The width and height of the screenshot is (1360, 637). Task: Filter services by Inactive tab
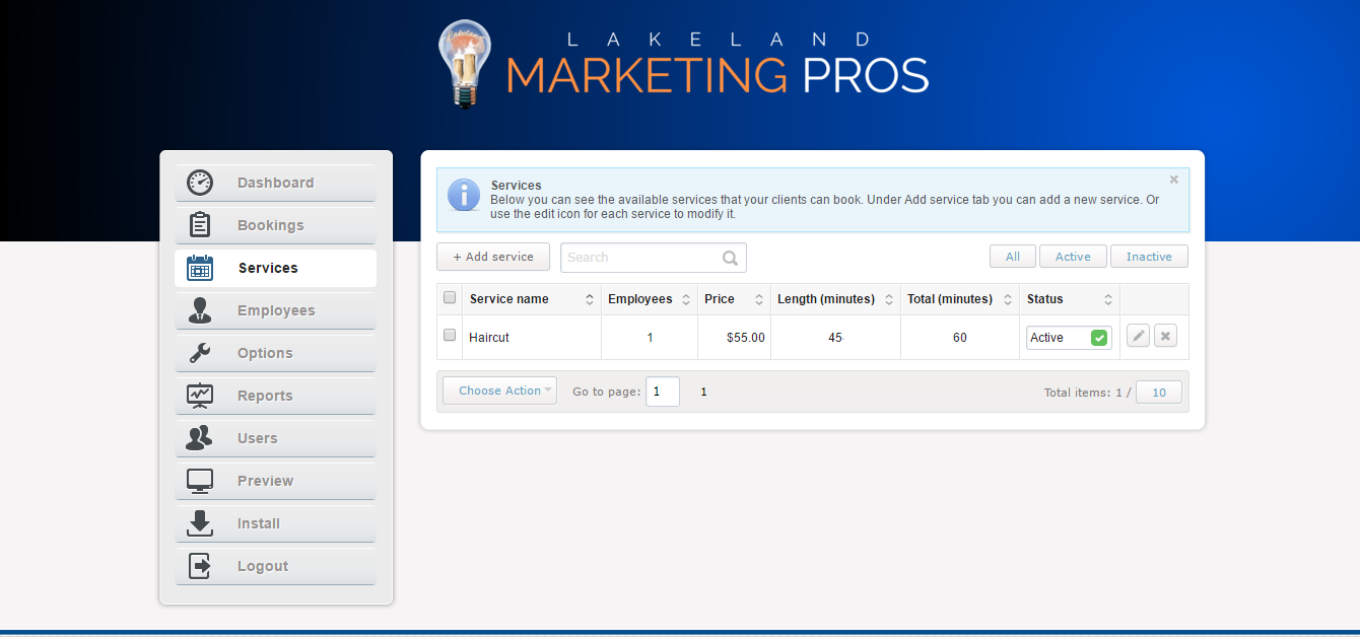pos(1148,257)
